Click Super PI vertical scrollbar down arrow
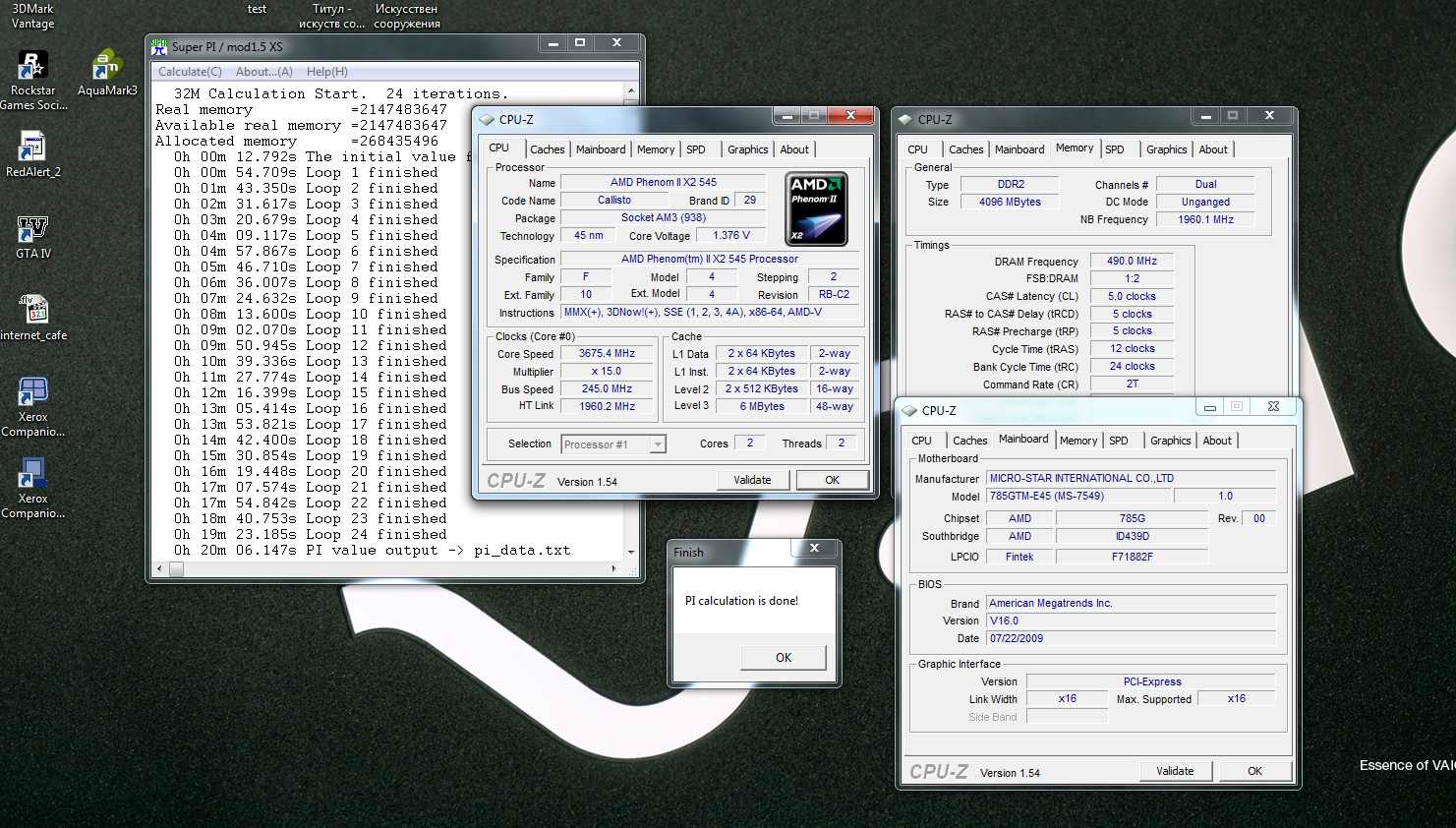This screenshot has width=1456, height=828. coord(631,553)
